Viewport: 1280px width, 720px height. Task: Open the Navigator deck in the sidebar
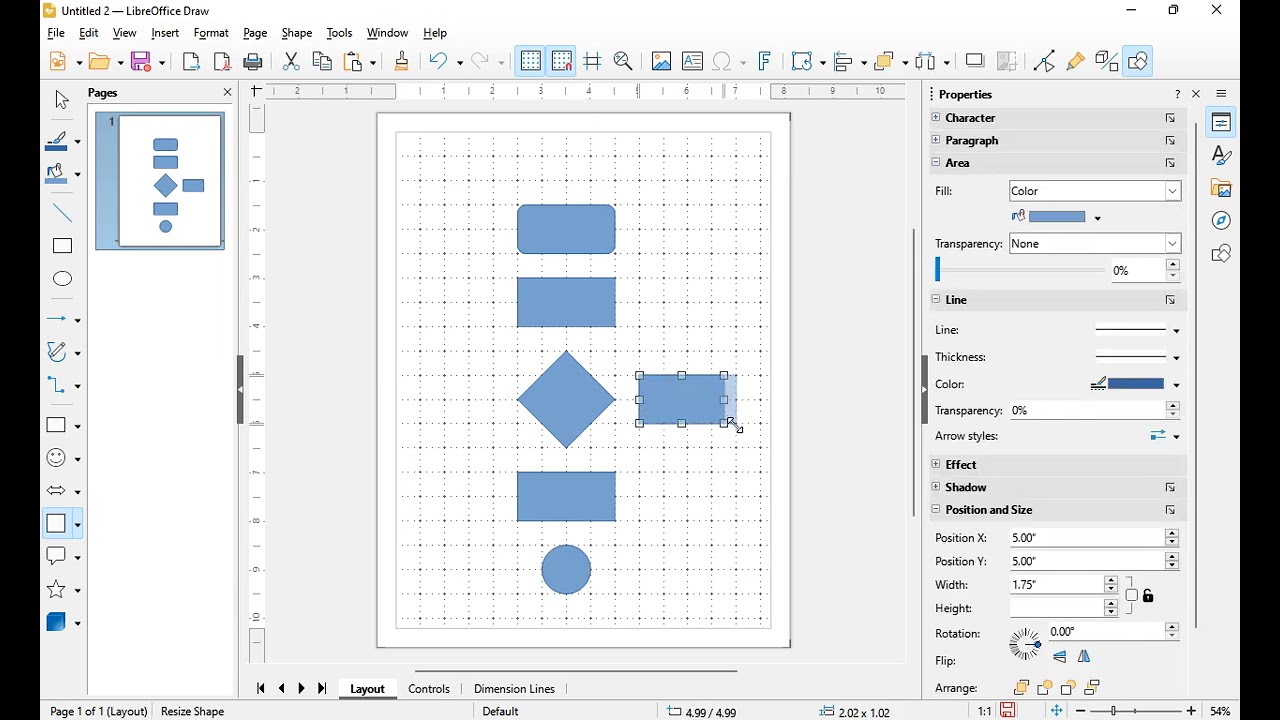1221,220
